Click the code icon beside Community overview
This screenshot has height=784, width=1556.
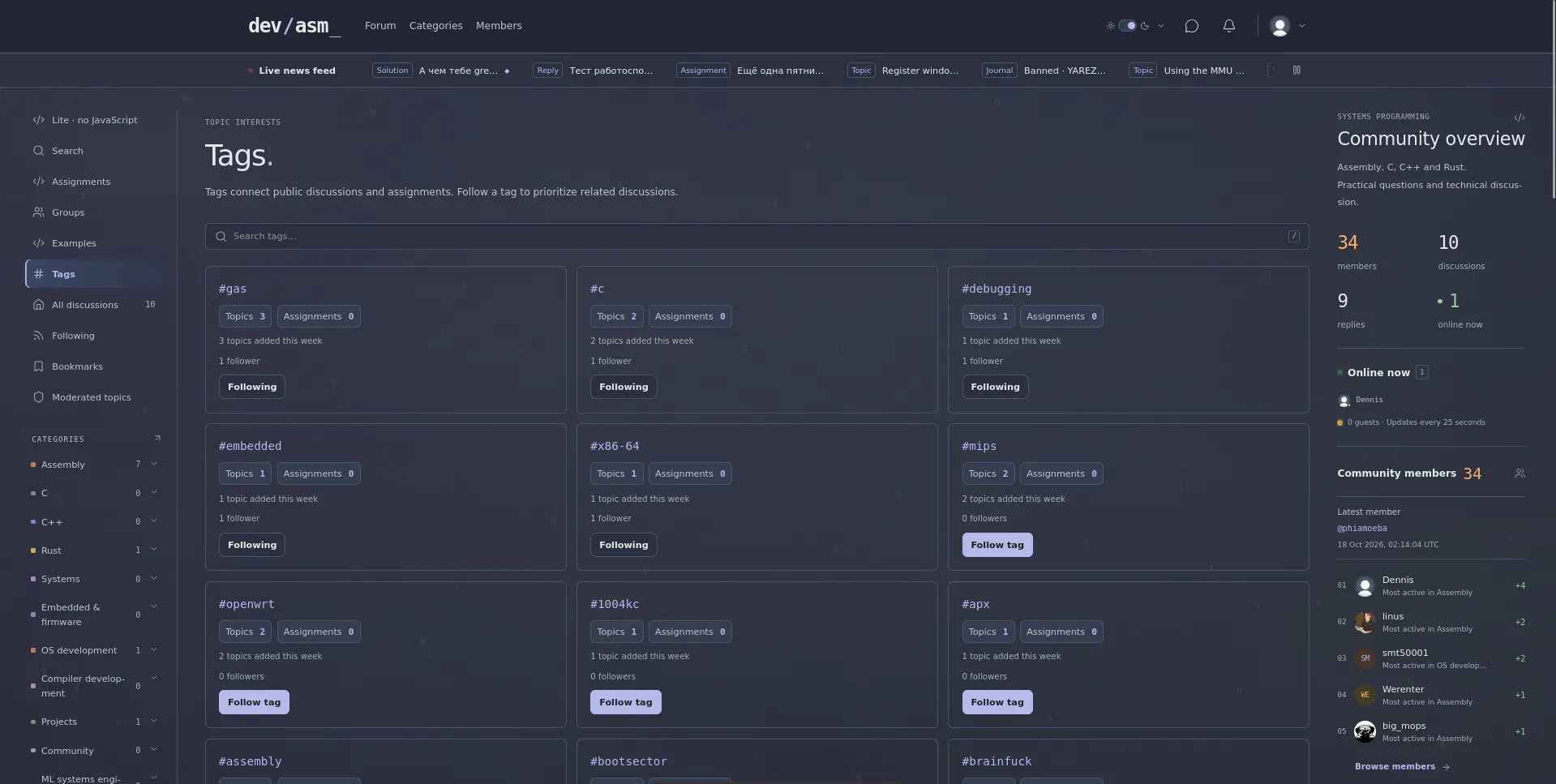pos(1520,118)
